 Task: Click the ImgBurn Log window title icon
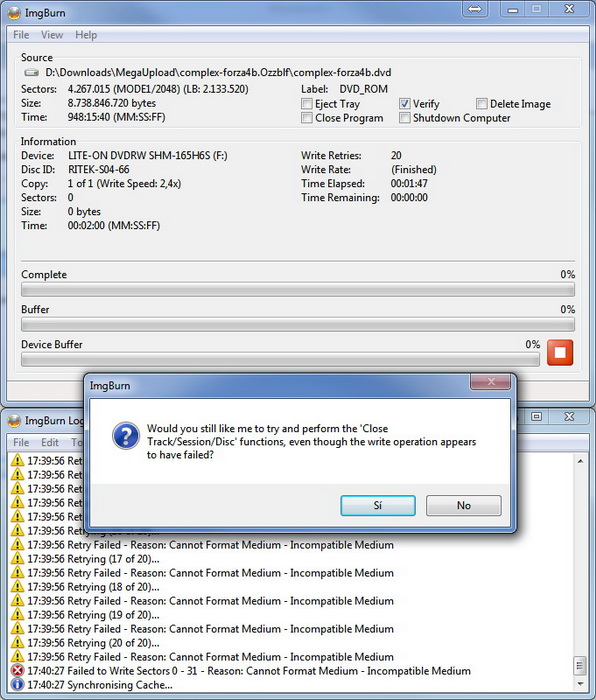click(x=14, y=421)
